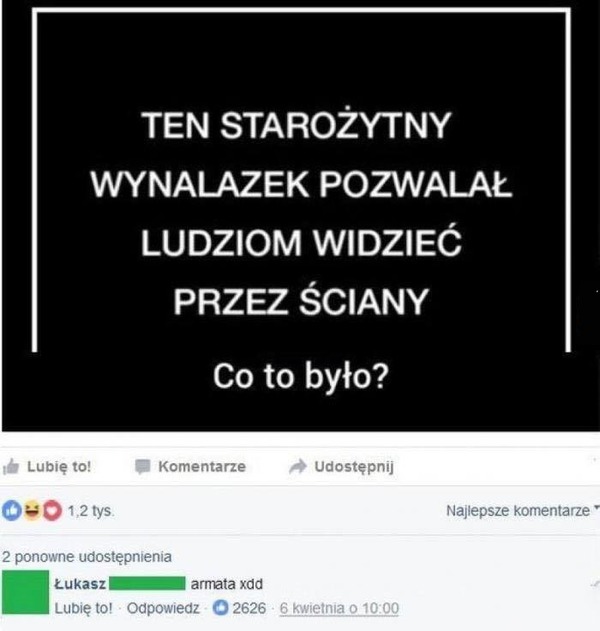Click the laughing haha reaction icon
600x631 pixels.
point(32,511)
